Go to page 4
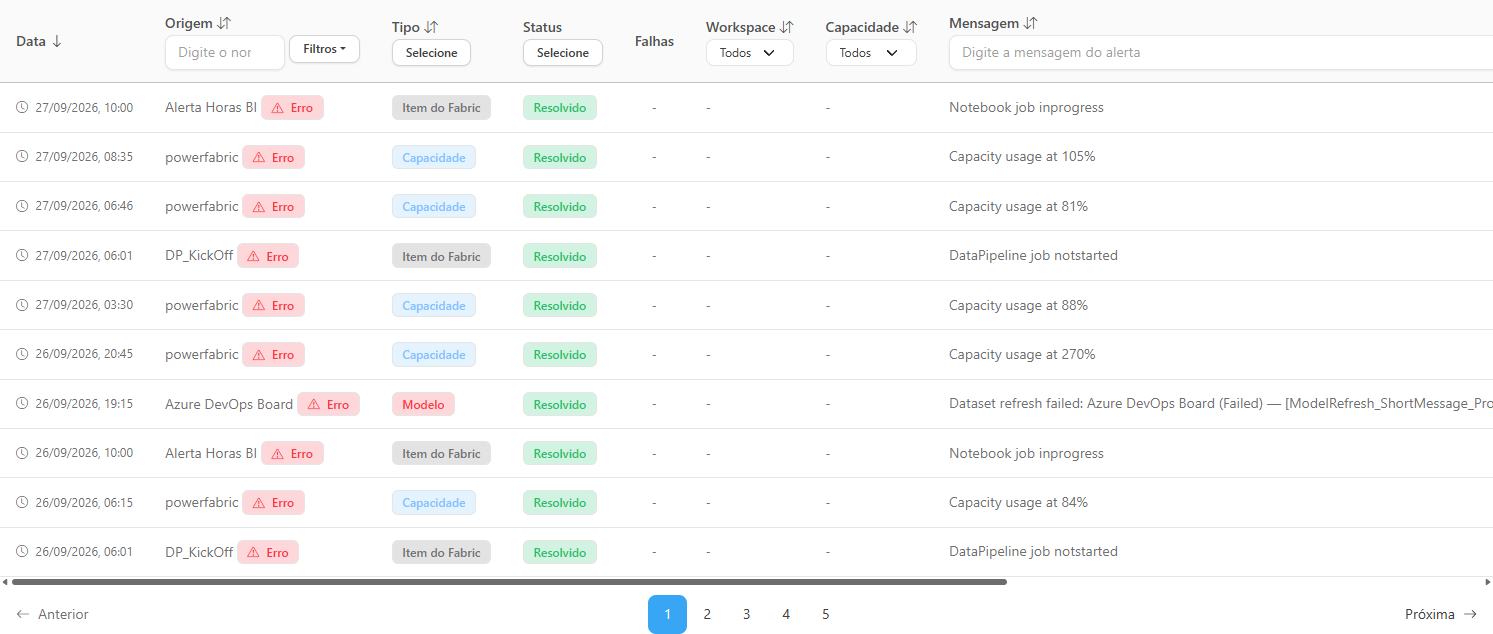The height and width of the screenshot is (634, 1493). click(x=786, y=614)
